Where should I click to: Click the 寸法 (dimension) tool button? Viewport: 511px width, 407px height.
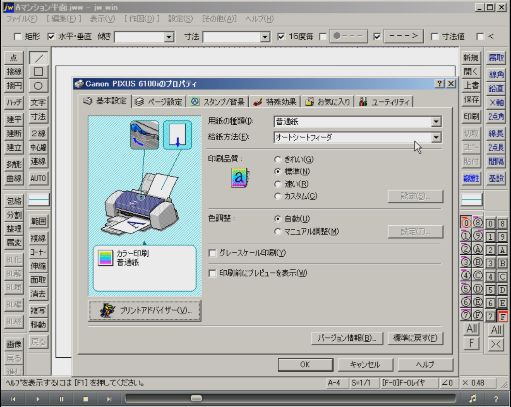point(38,117)
